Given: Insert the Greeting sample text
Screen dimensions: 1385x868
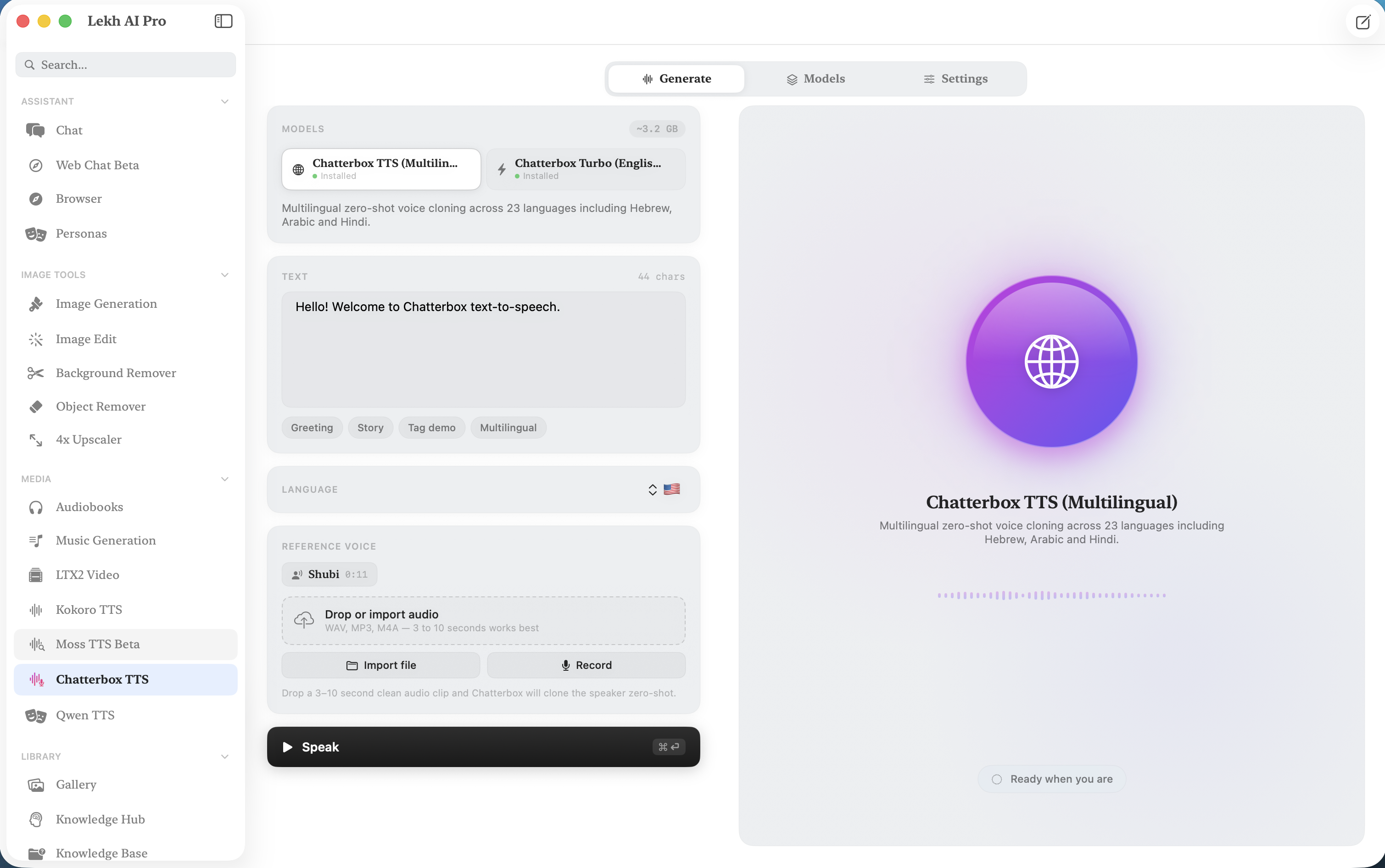Looking at the screenshot, I should (x=312, y=428).
